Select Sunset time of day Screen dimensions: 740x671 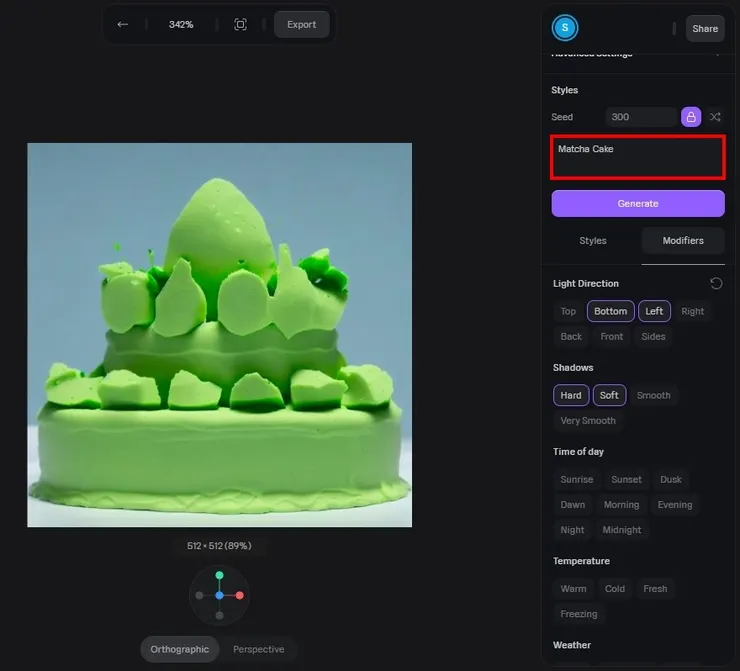(626, 479)
